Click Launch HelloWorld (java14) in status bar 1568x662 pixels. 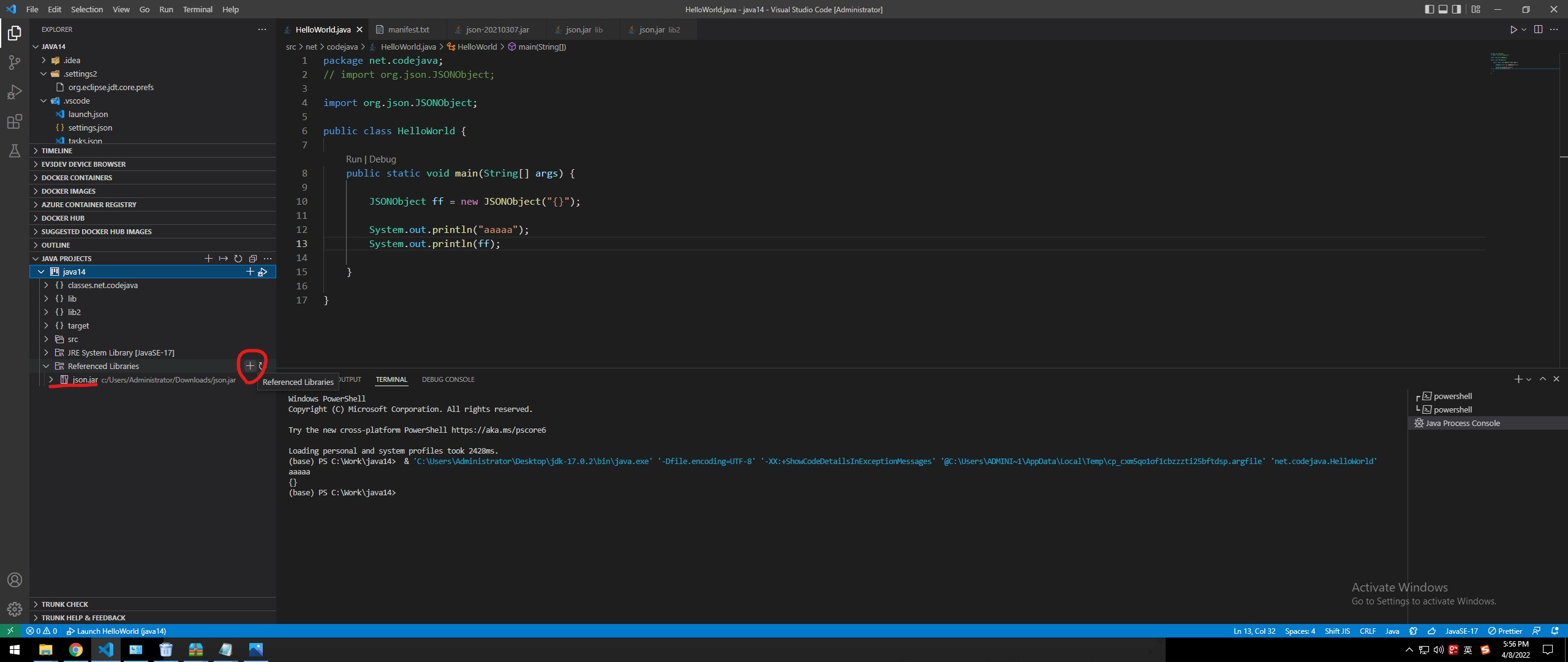point(116,631)
